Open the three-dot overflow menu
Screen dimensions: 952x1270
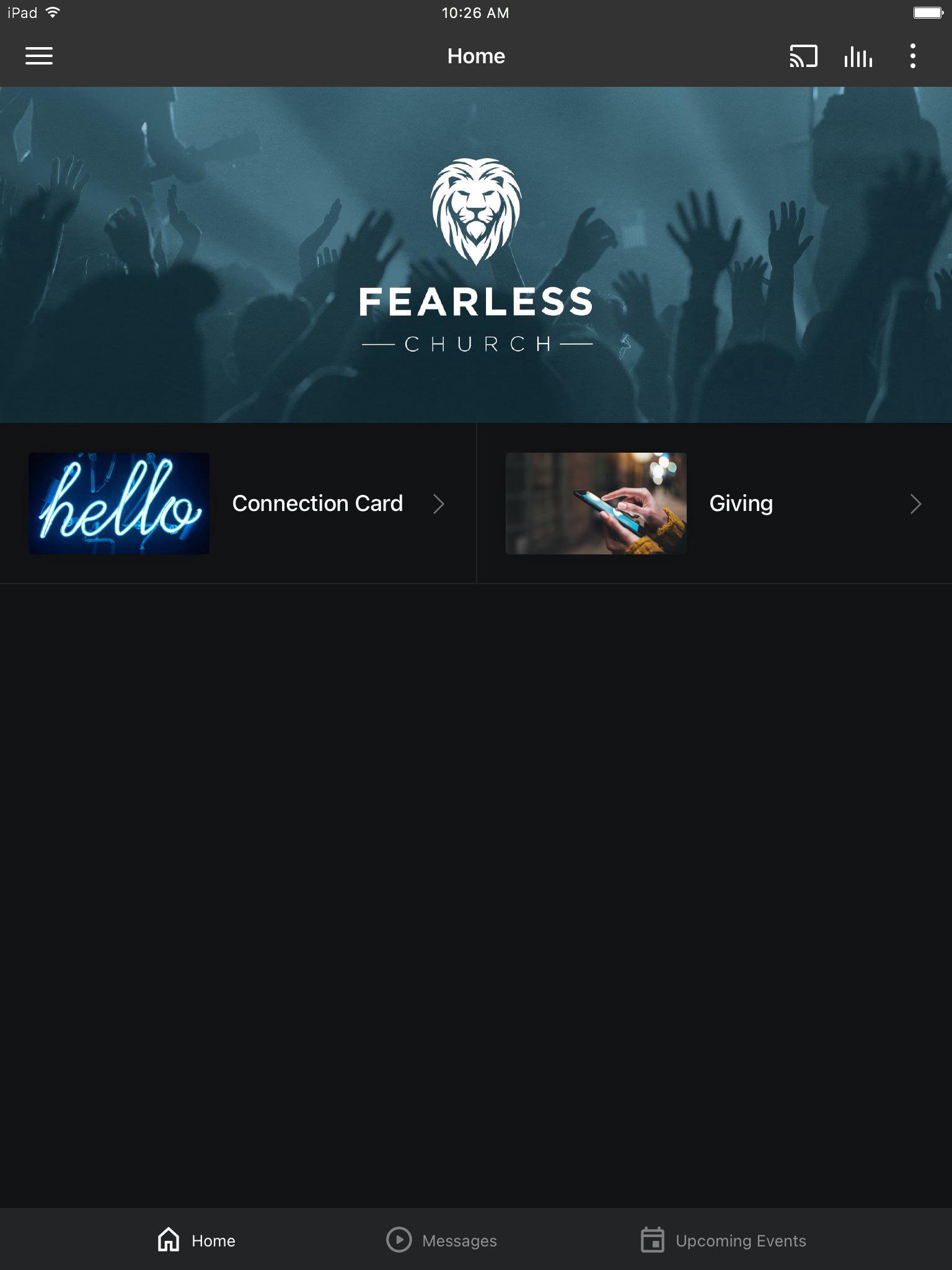[912, 56]
